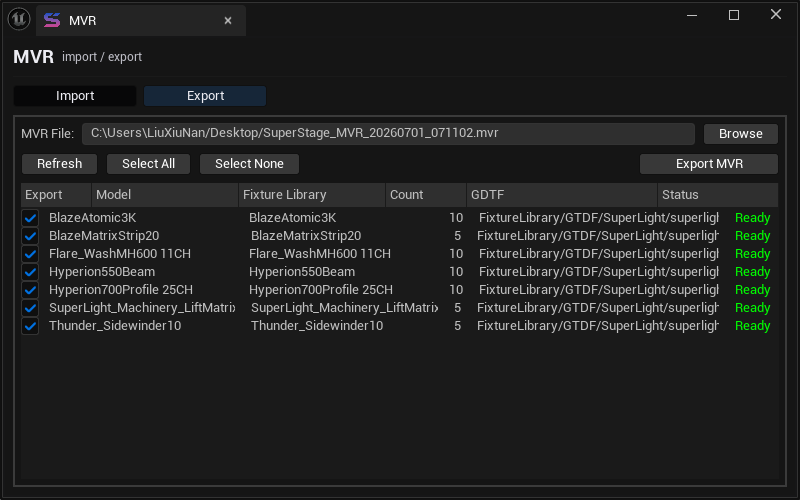Image resolution: width=800 pixels, height=500 pixels.
Task: Click count 10 for BlazeAtomic3K
Action: pyautogui.click(x=456, y=218)
